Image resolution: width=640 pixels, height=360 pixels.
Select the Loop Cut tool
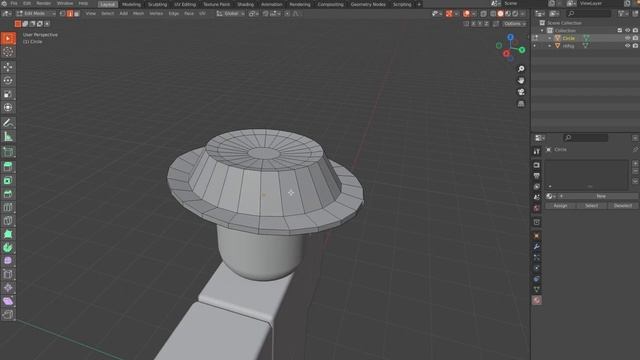(8, 207)
